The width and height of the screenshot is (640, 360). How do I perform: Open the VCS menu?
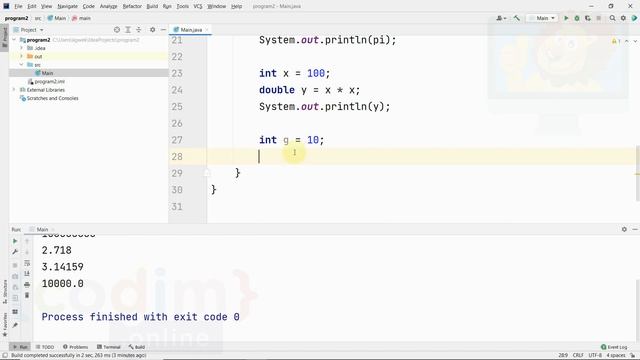(198, 6)
